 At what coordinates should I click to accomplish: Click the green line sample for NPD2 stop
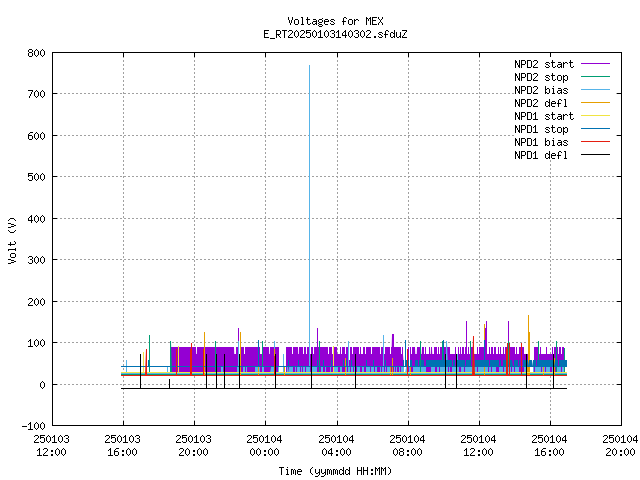click(595, 76)
